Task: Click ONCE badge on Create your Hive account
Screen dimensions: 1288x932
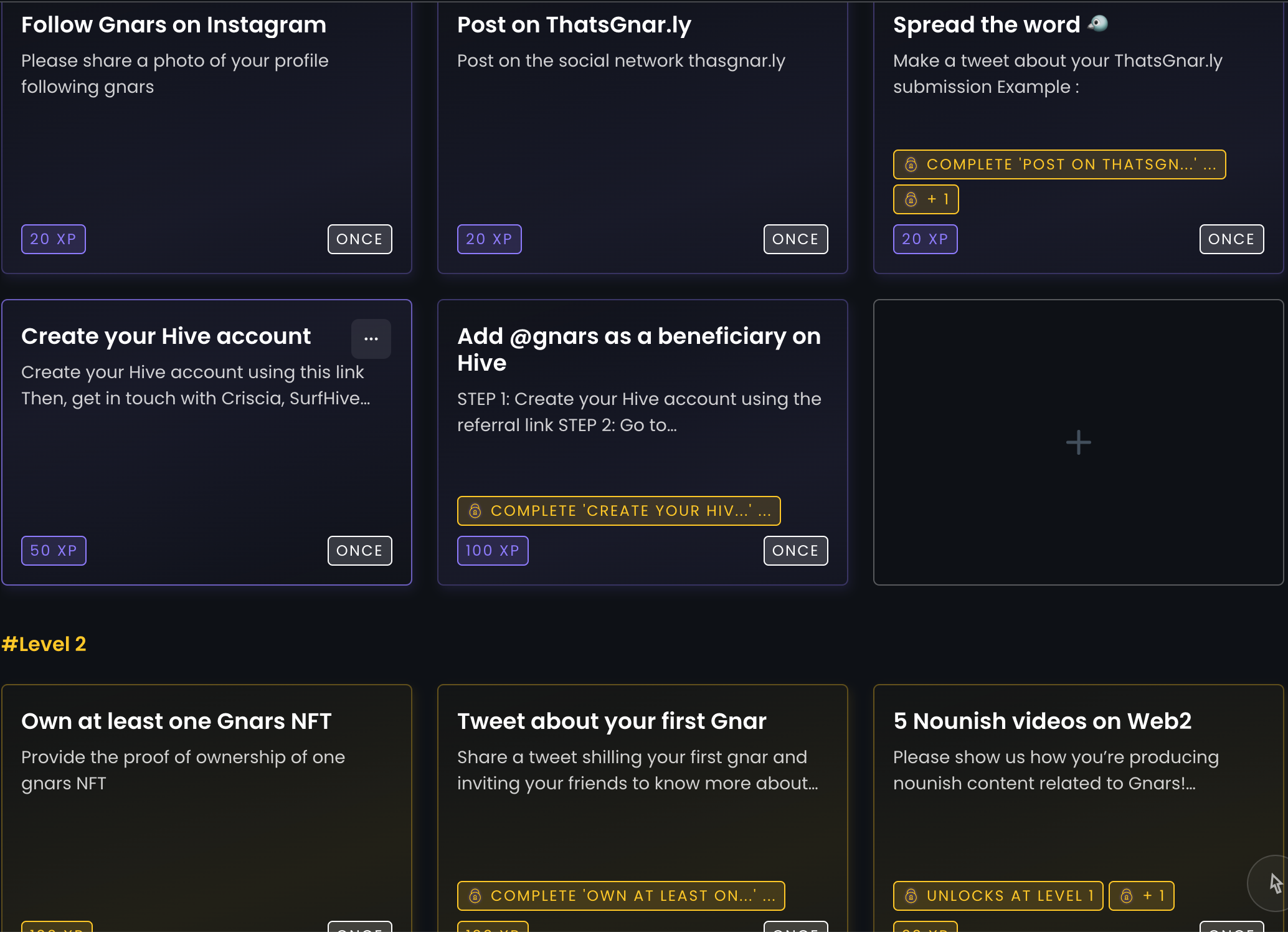Action: [x=360, y=551]
